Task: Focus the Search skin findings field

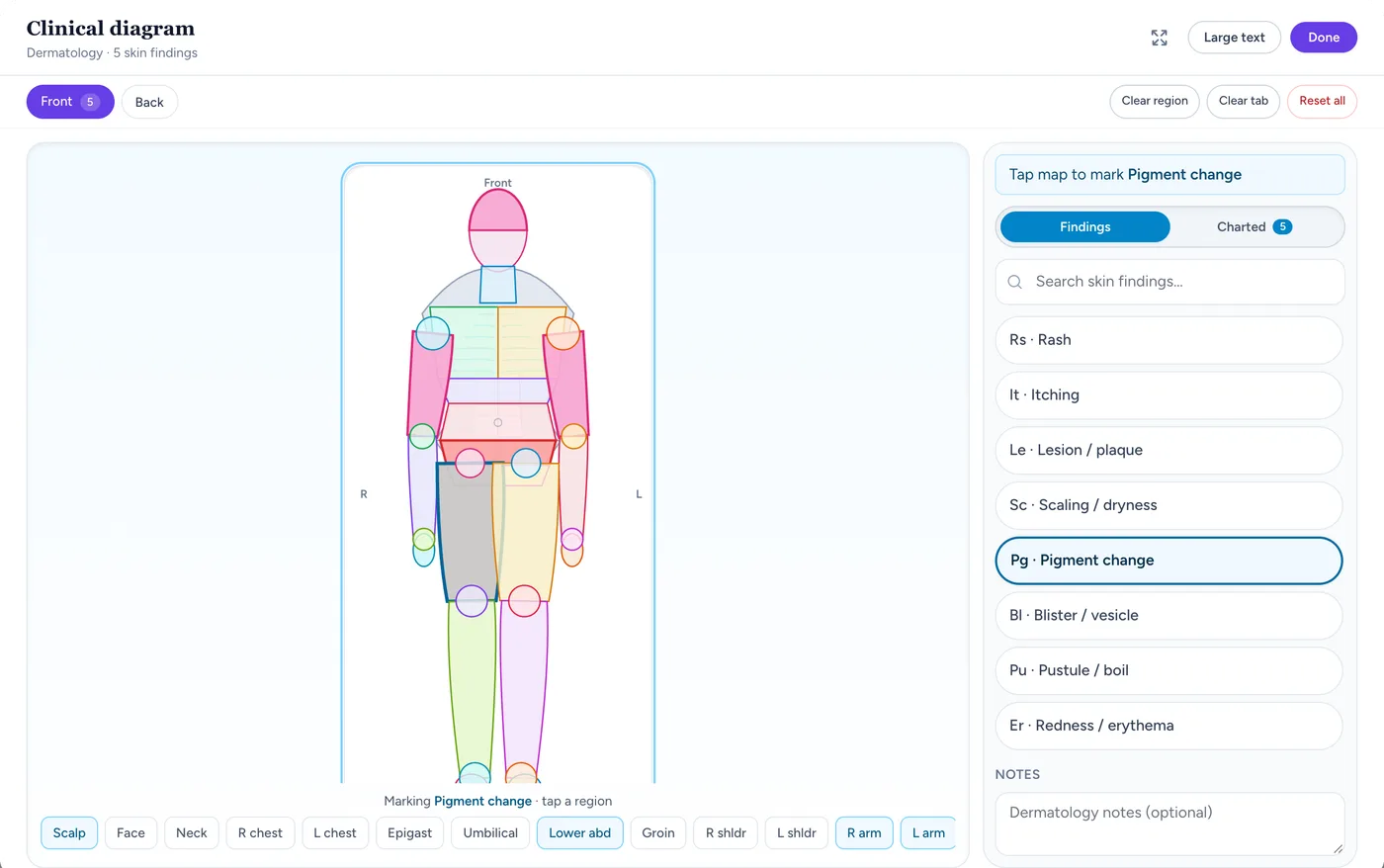Action: coord(1169,282)
